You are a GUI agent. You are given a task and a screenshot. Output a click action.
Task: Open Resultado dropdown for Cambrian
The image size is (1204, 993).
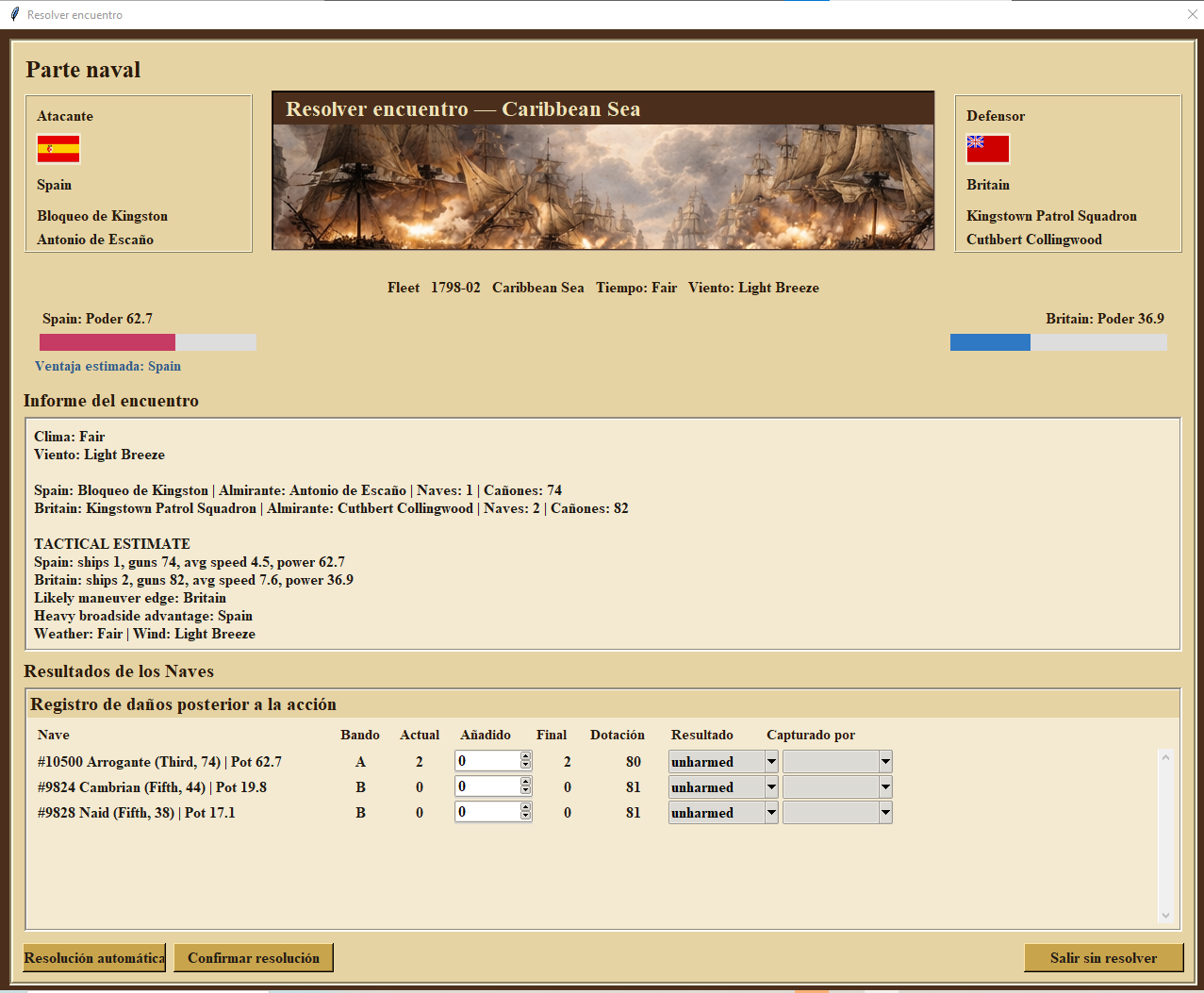pos(771,787)
